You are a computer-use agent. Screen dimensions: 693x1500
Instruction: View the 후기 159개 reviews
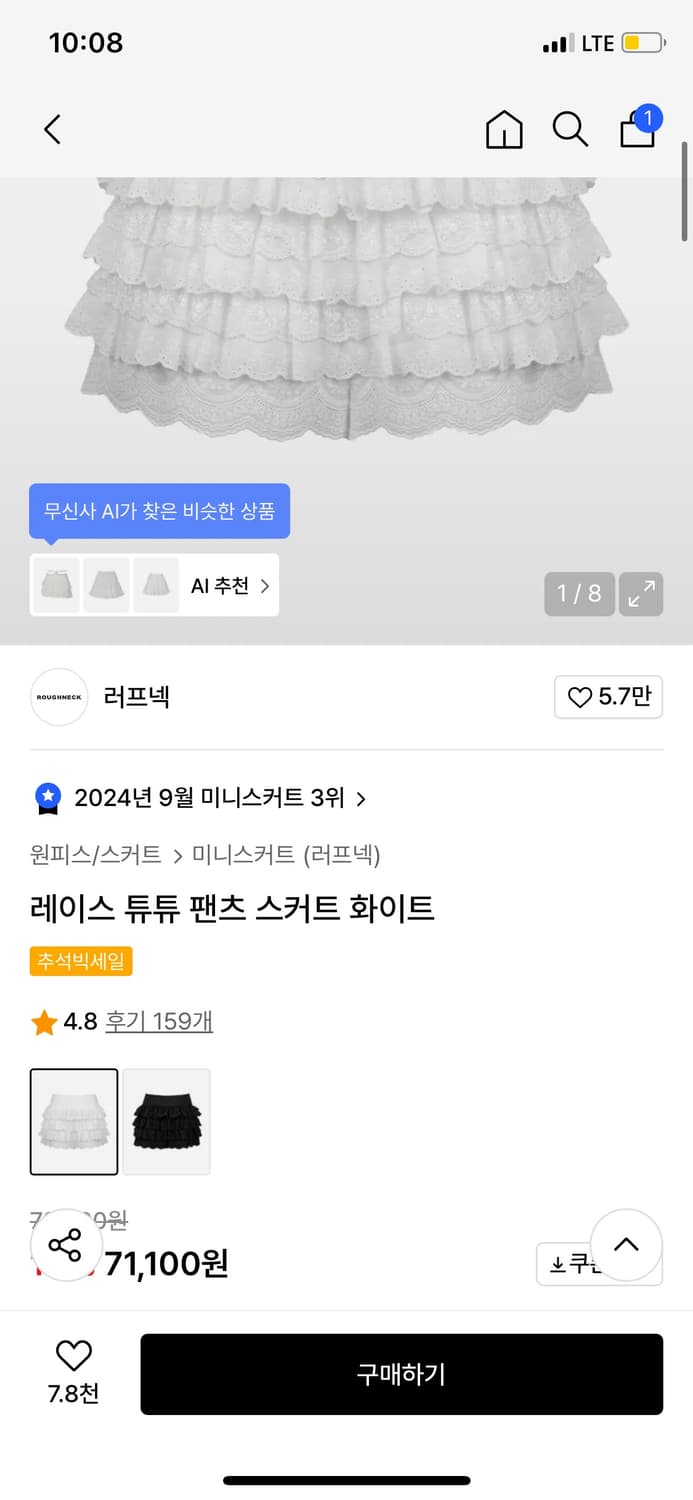click(159, 1021)
